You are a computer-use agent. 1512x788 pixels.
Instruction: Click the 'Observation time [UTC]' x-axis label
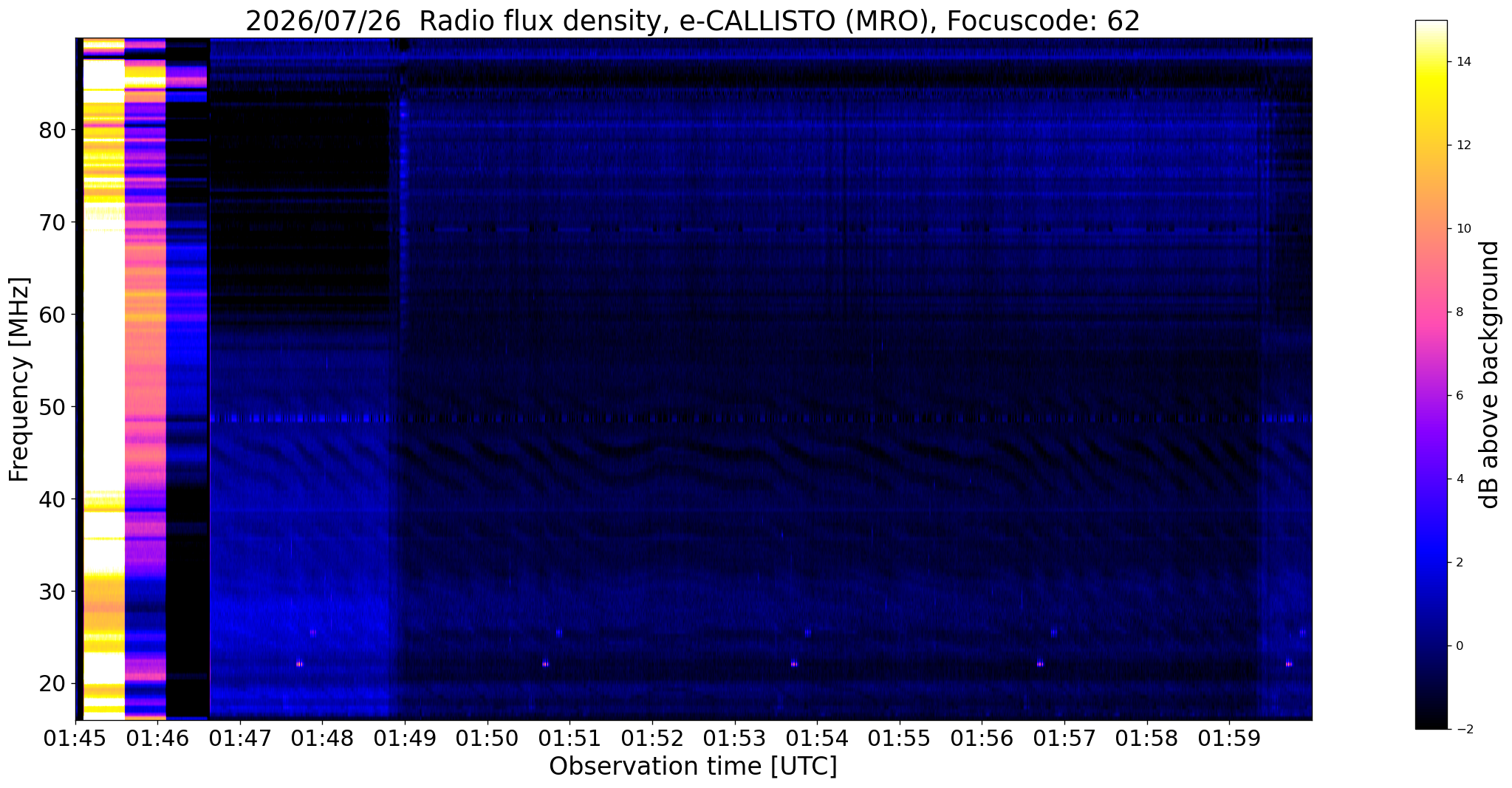[x=693, y=766]
